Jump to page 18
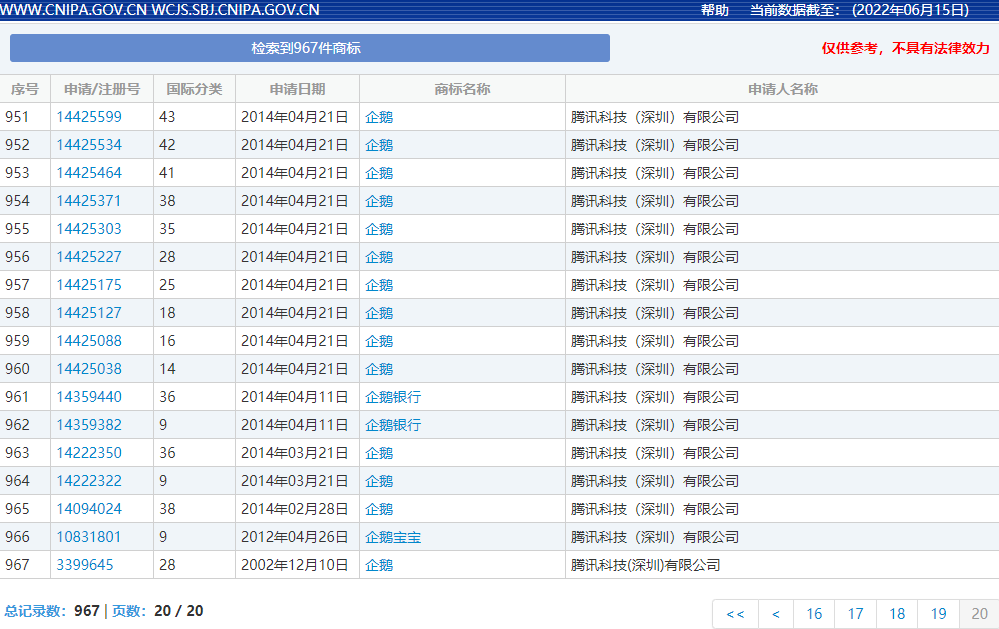Screen dimensions: 999x629 (897, 614)
